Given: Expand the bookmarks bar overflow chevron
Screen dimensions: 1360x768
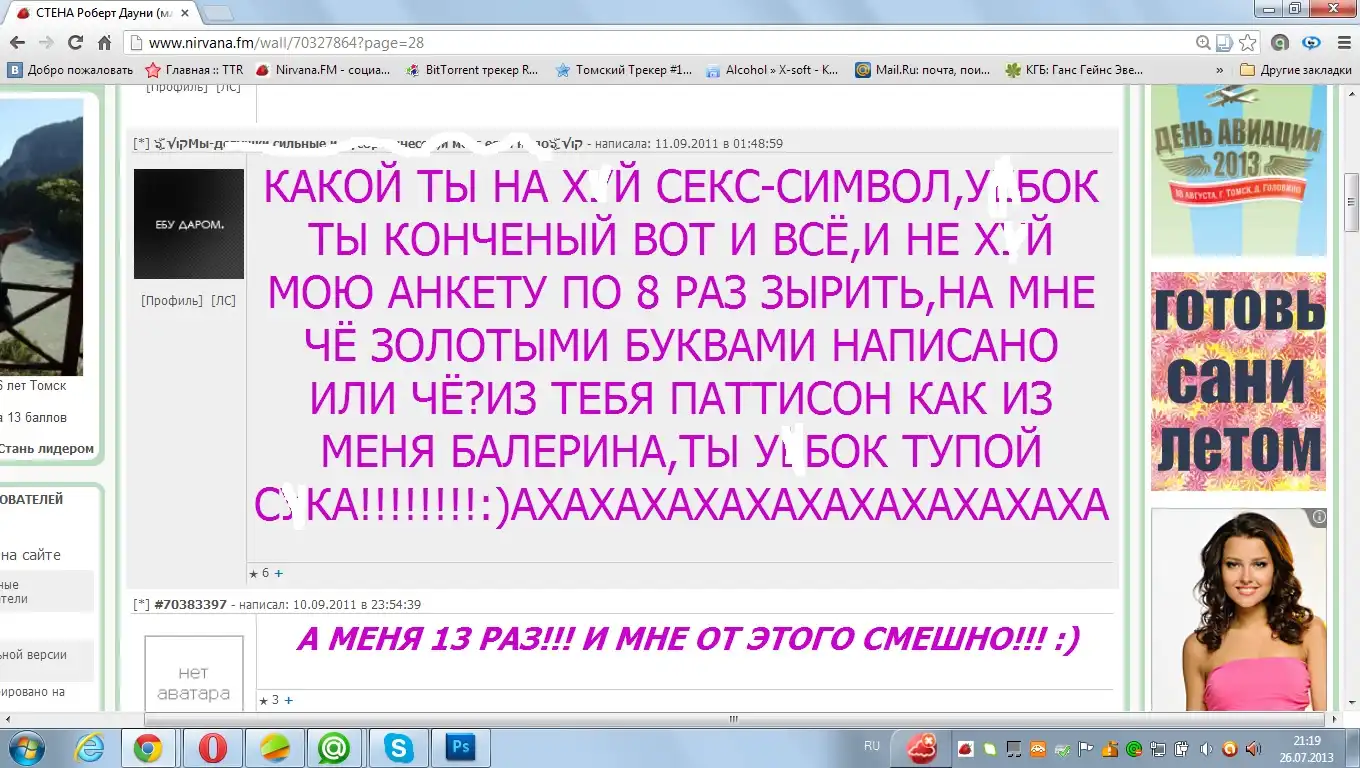Looking at the screenshot, I should click(x=1219, y=70).
